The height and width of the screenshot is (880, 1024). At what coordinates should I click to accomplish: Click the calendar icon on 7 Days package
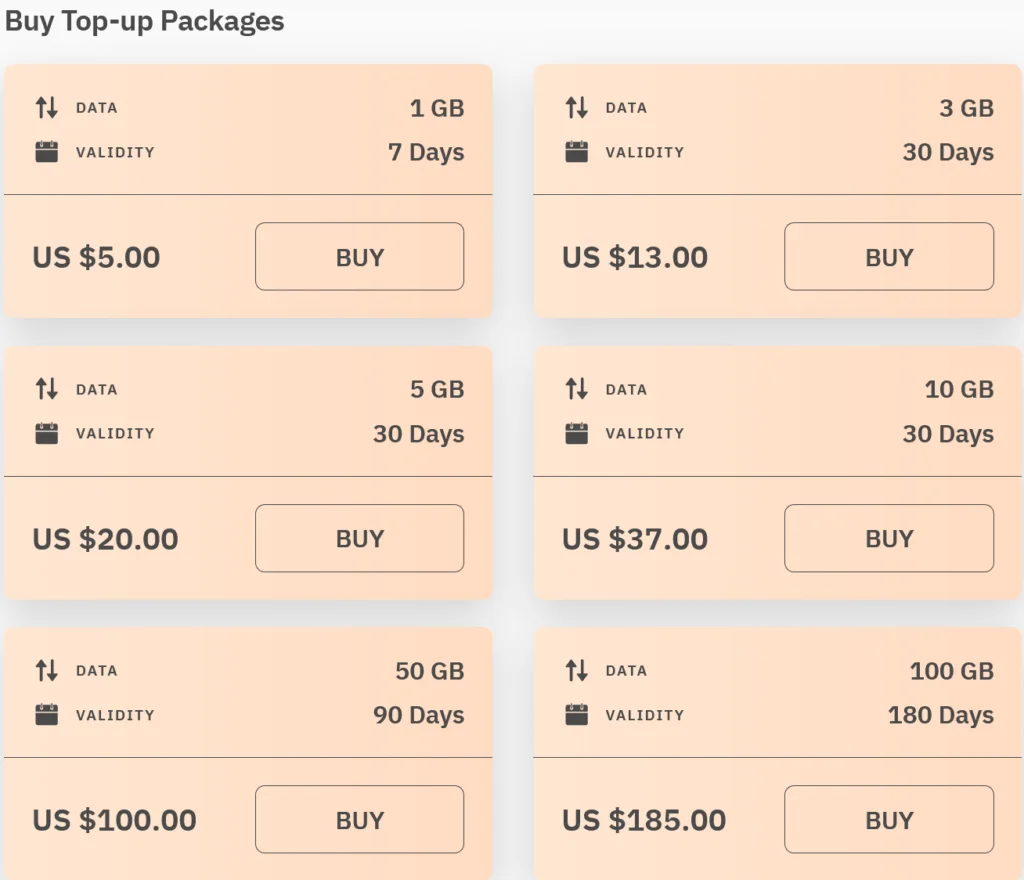point(47,152)
